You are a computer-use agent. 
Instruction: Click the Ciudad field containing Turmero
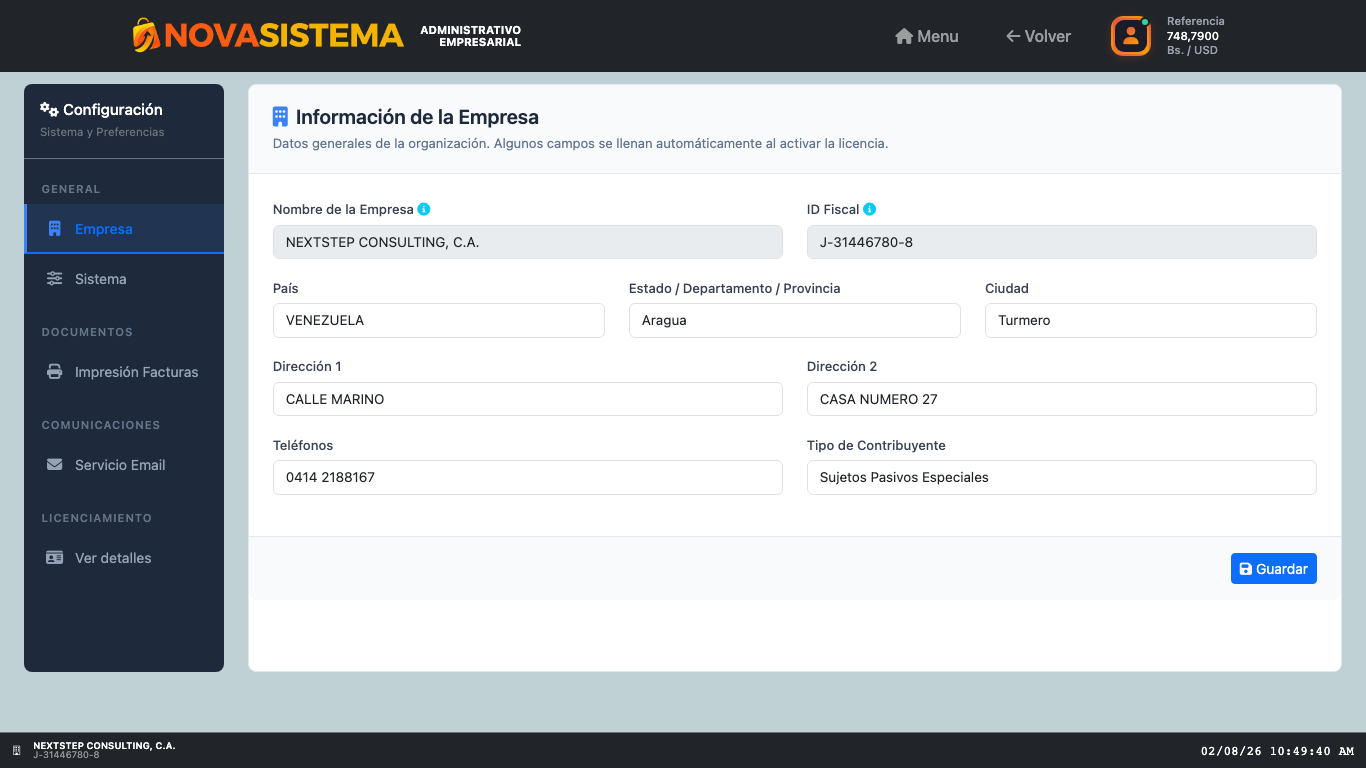tap(1151, 321)
